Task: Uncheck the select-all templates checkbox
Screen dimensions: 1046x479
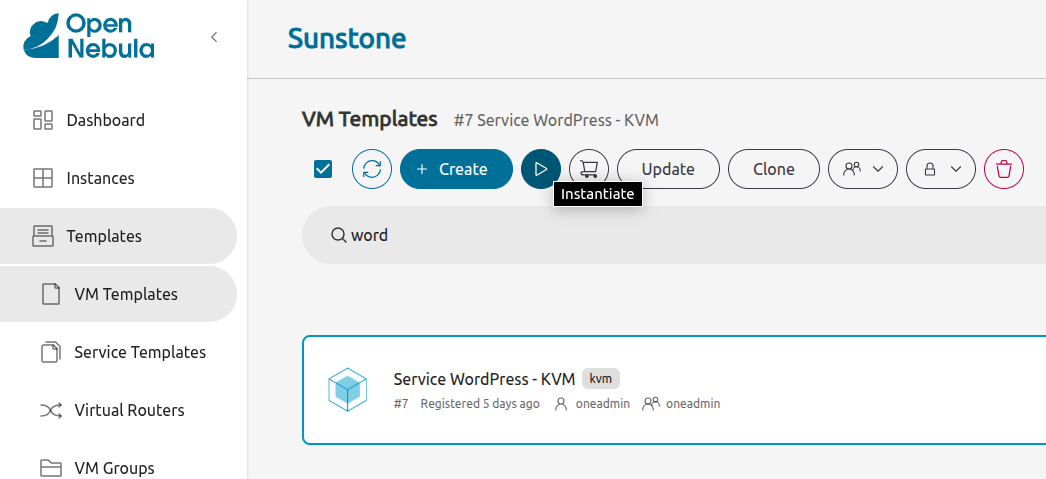Action: (323, 169)
